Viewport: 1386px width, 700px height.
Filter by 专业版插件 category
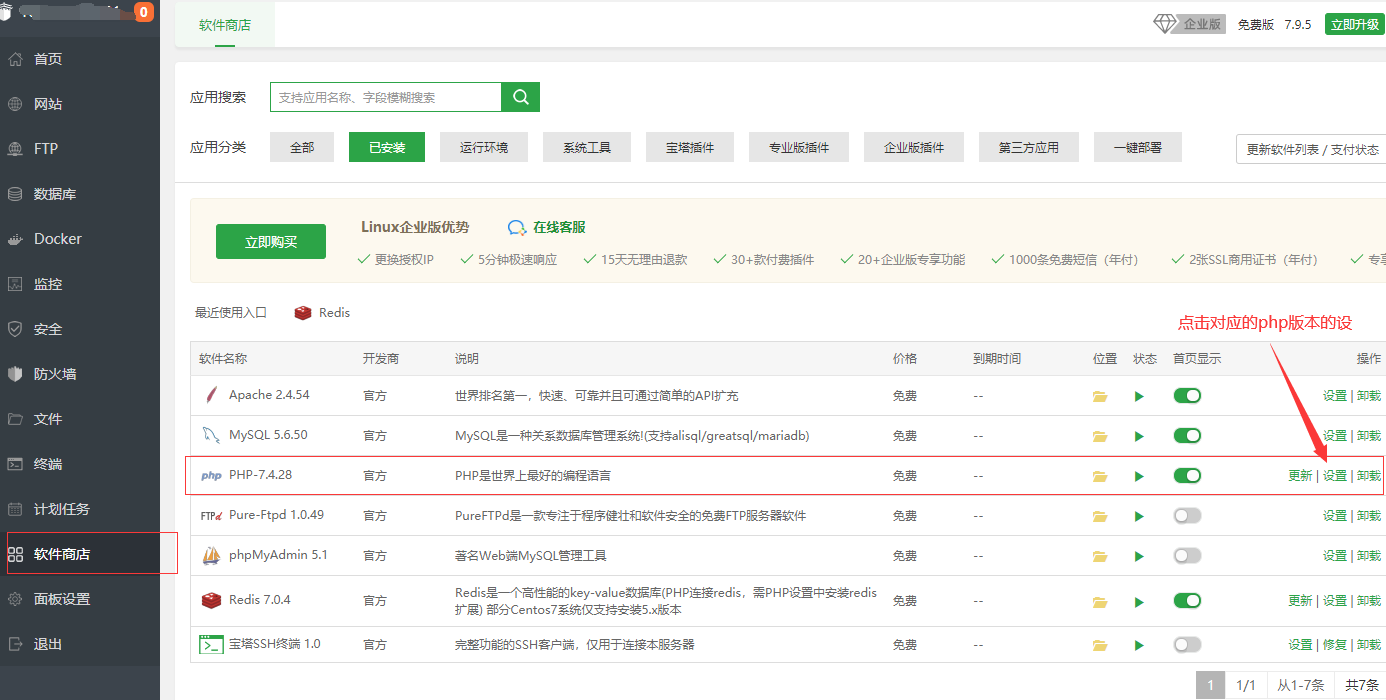coord(799,147)
